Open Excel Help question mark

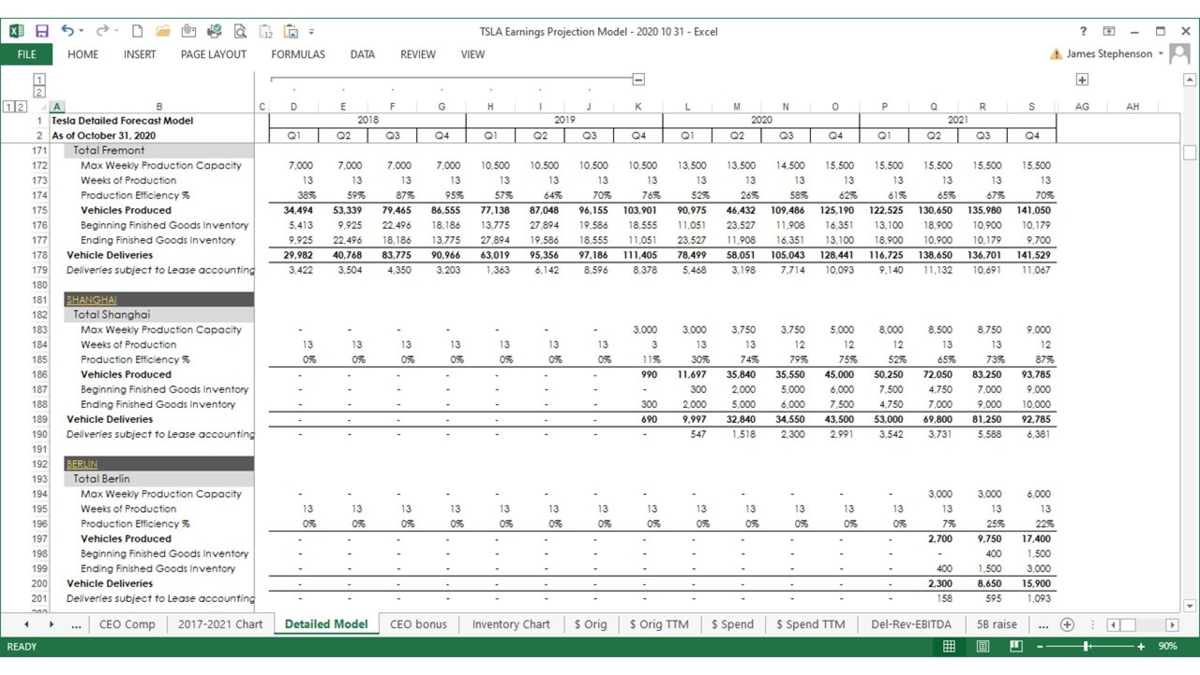[1083, 32]
